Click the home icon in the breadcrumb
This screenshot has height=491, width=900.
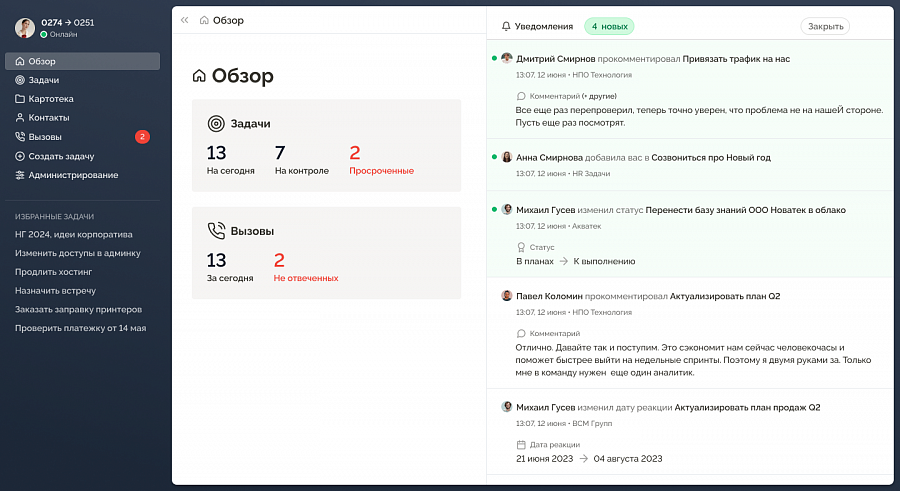204,20
